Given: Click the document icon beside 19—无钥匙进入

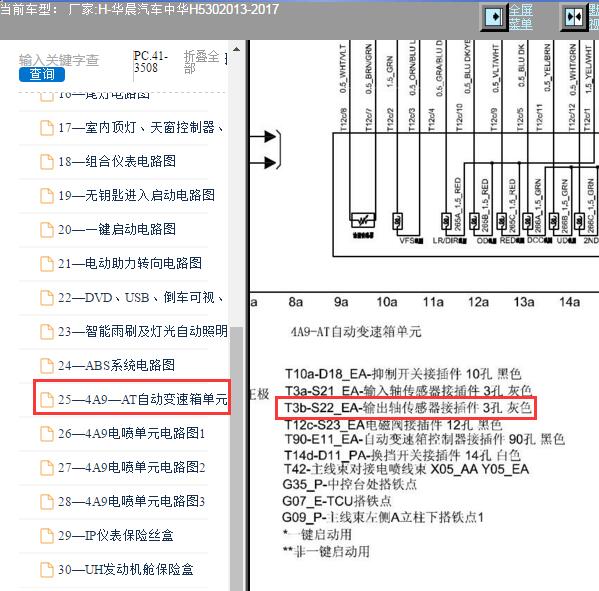Looking at the screenshot, I should (x=47, y=196).
